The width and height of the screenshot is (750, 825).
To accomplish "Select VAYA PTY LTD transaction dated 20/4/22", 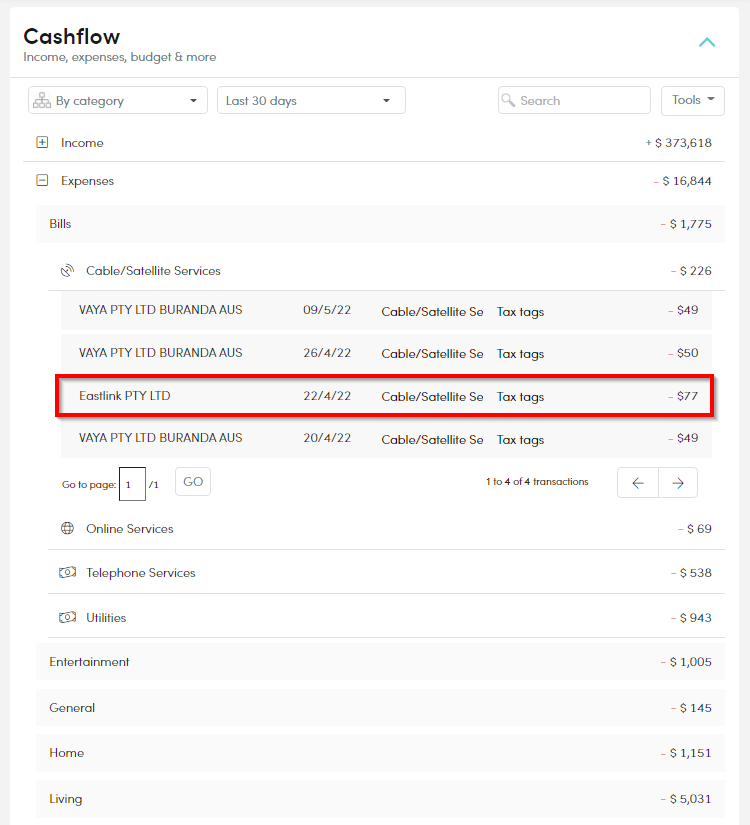I will pos(386,438).
